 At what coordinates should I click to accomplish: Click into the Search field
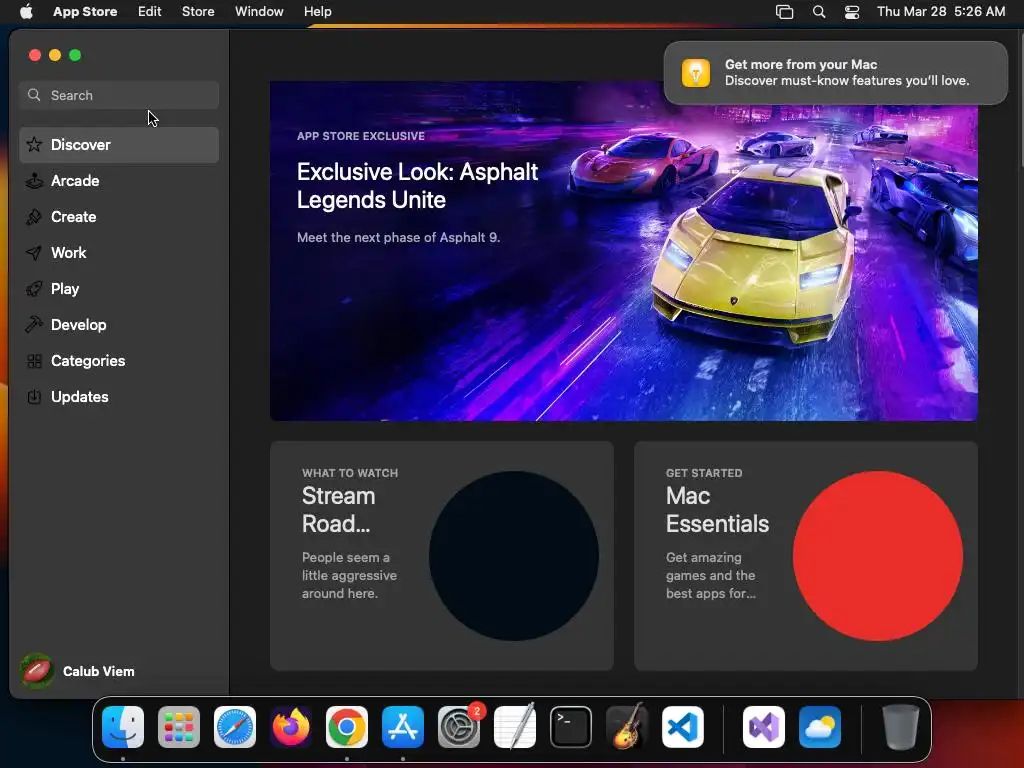119,95
